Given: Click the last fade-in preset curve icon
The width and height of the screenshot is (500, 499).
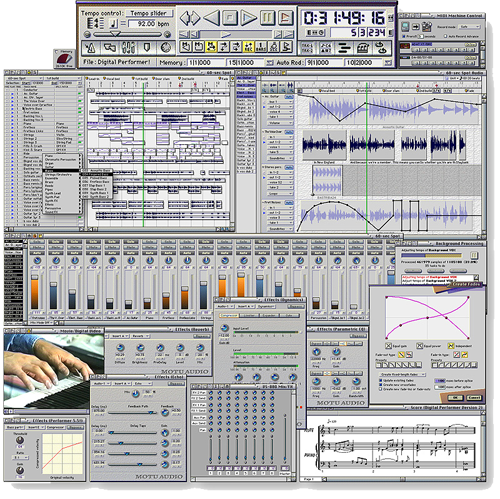Looking at the screenshot, I should pyautogui.click(x=474, y=365).
